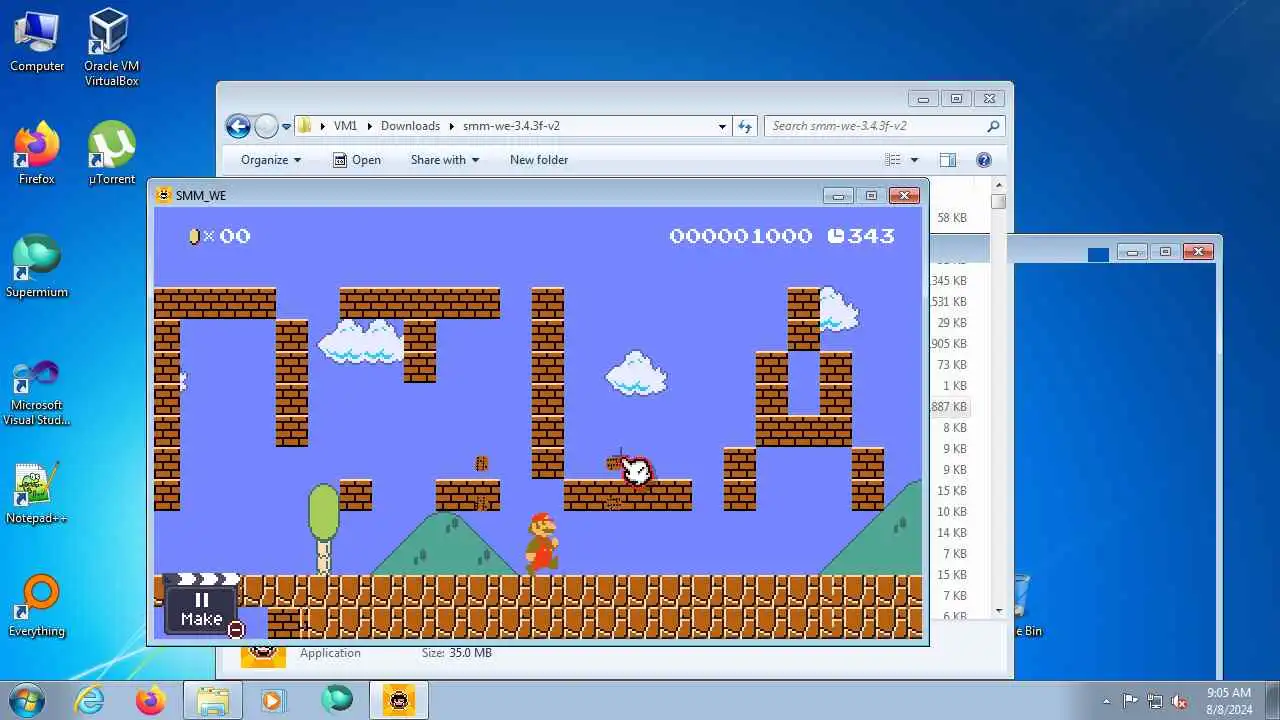Click the score 000001000 in game
The height and width of the screenshot is (720, 1280).
pyautogui.click(x=740, y=236)
